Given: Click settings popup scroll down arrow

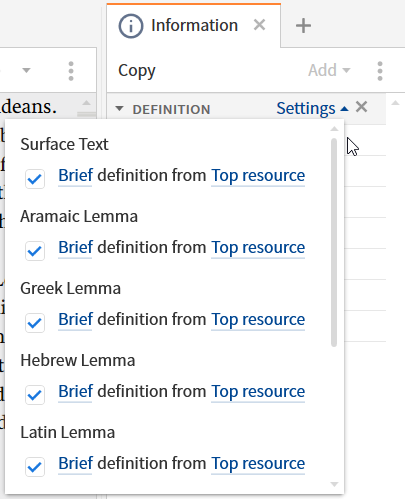Looking at the screenshot, I should pos(334,484).
